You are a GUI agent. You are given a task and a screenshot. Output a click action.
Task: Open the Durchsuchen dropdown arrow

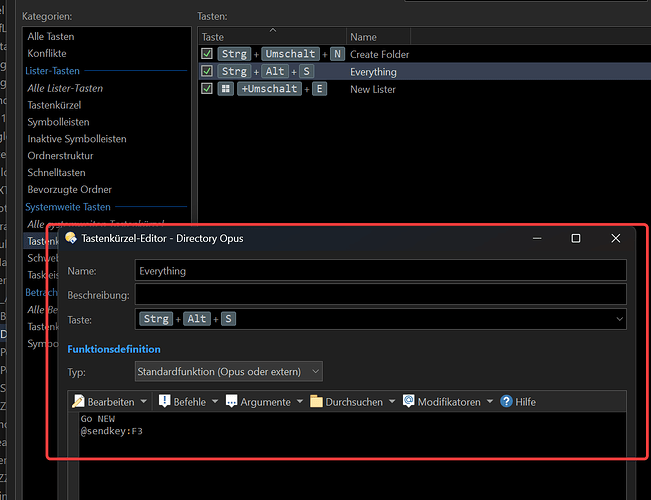(392, 402)
